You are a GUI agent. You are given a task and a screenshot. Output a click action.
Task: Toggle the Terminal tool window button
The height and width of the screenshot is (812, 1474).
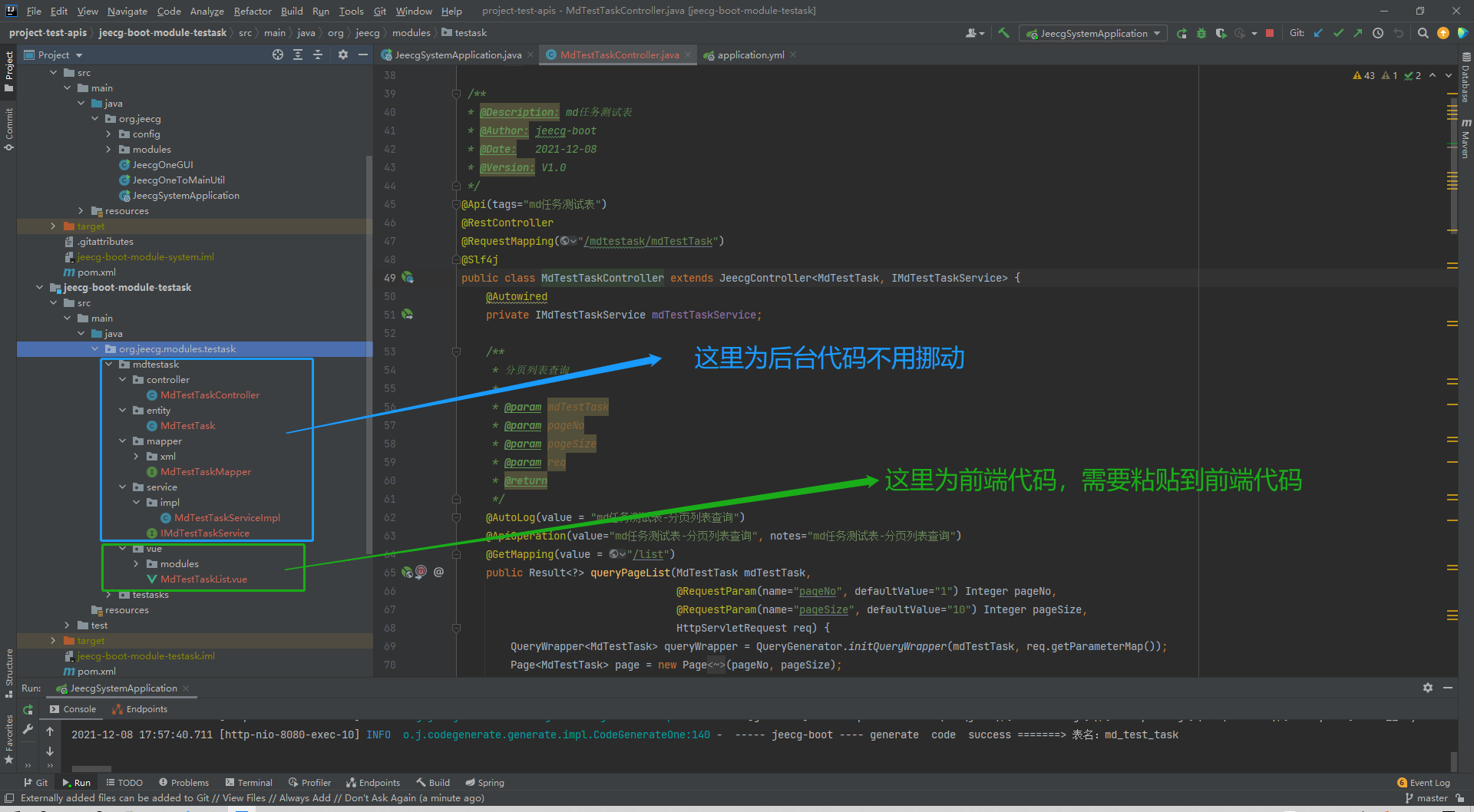249,783
